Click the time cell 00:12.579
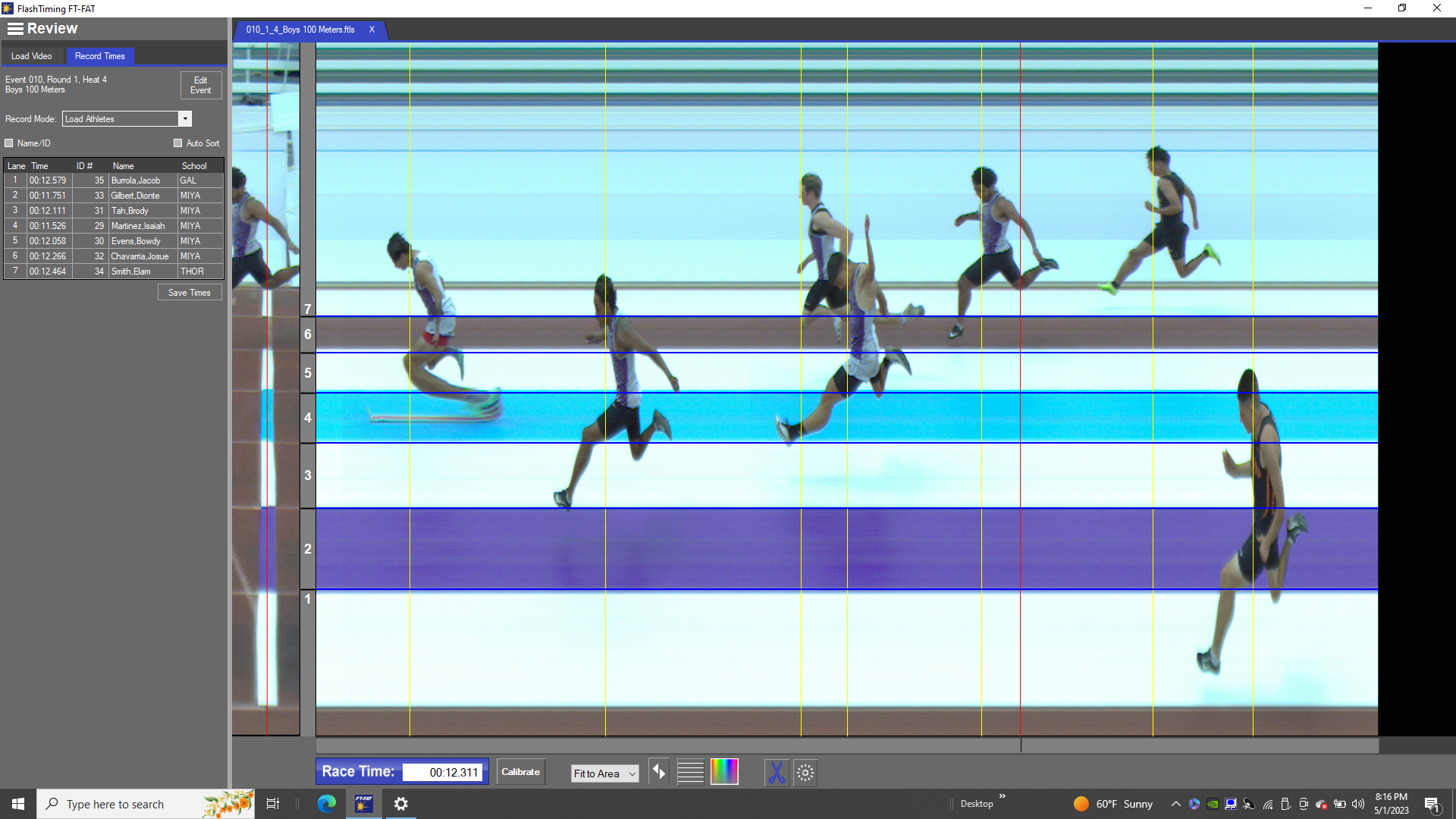This screenshot has height=819, width=1456. tap(49, 180)
